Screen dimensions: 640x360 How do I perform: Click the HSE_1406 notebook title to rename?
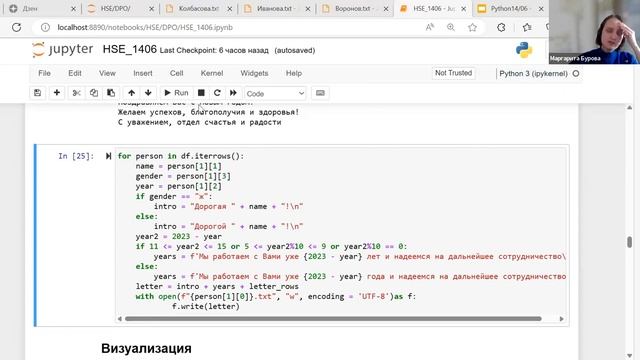coord(129,49)
